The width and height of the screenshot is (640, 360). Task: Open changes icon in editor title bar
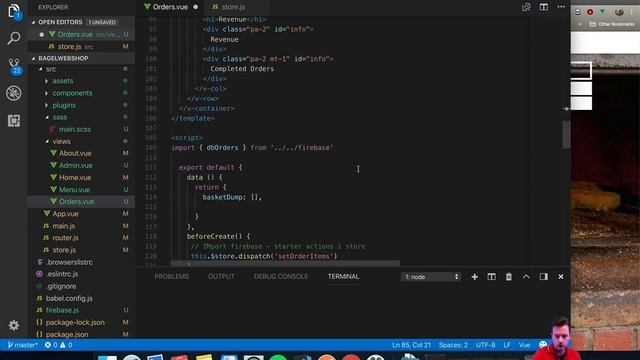[x=526, y=7]
